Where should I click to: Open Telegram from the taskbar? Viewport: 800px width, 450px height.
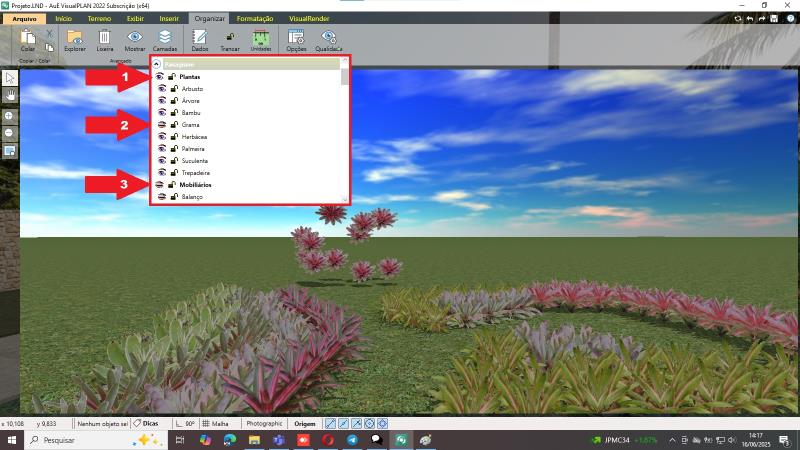[x=352, y=440]
